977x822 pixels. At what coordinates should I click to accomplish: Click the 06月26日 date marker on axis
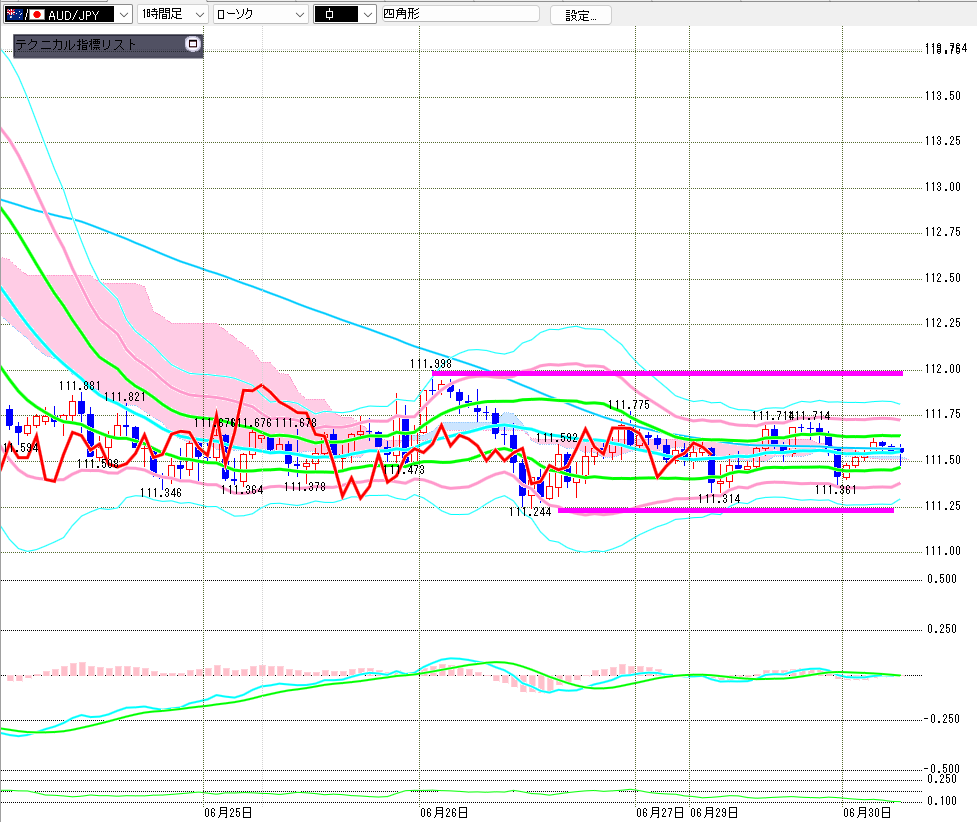[x=444, y=813]
